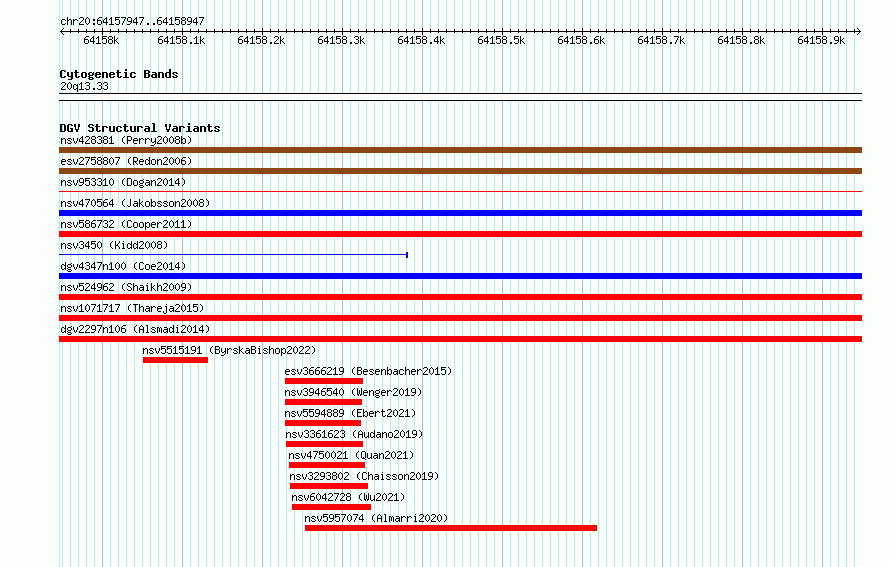890x567 pixels.
Task: Click the ruler's right arrow end
Action: click(859, 31)
